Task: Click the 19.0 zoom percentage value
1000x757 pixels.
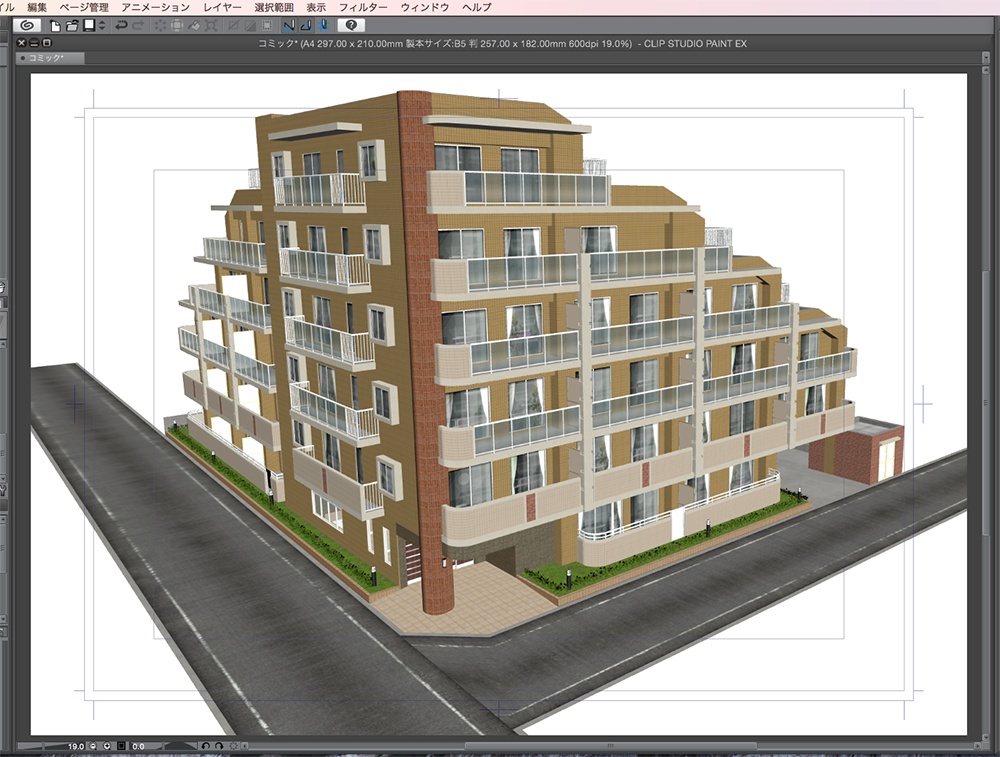Action: point(76,746)
